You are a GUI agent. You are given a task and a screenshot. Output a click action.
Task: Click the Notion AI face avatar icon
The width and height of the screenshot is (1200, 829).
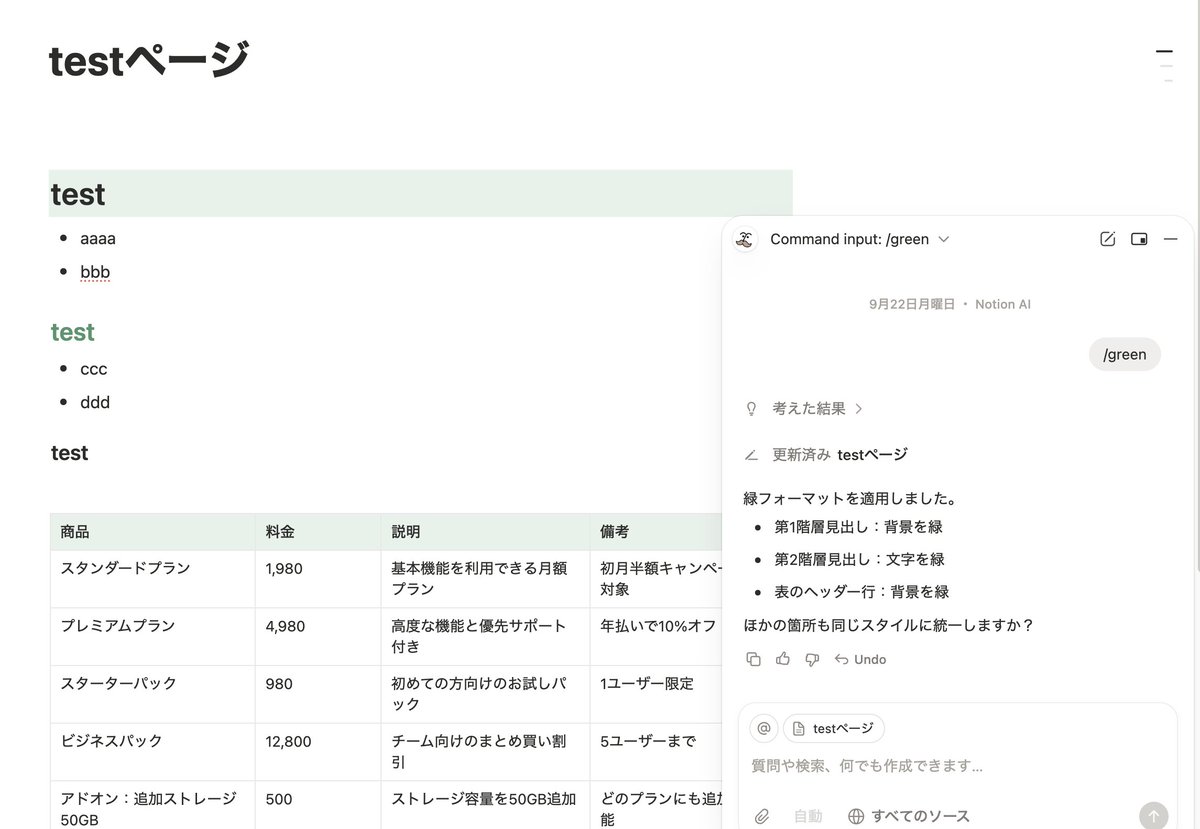coord(743,239)
